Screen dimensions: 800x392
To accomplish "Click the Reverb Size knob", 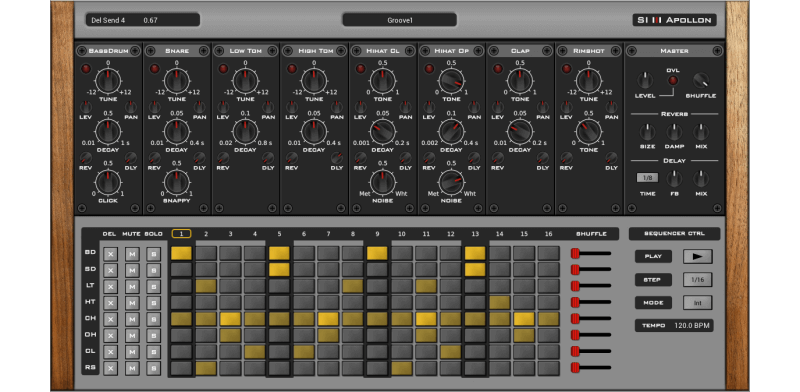I will tap(647, 132).
